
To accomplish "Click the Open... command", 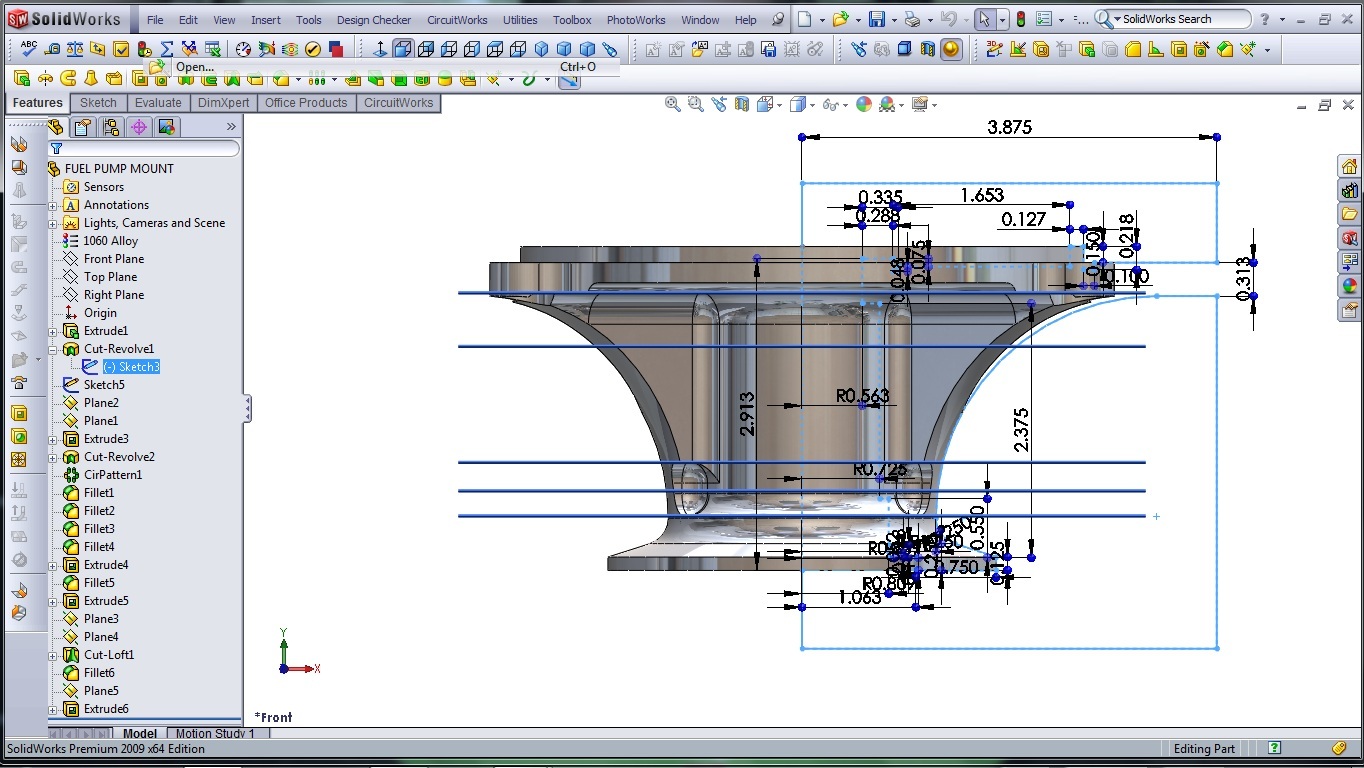I will (194, 67).
